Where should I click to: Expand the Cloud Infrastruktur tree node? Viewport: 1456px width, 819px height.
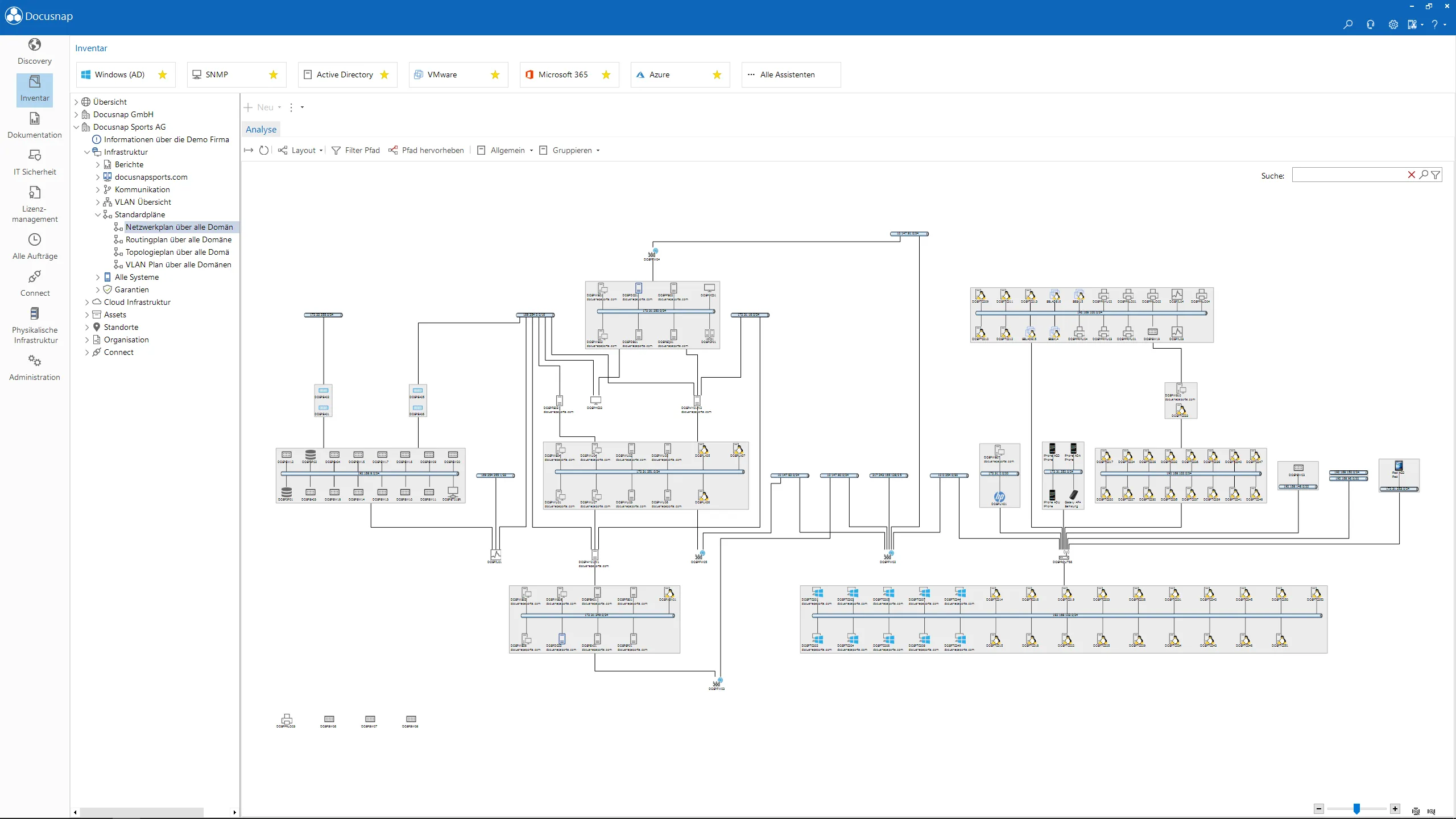87,302
